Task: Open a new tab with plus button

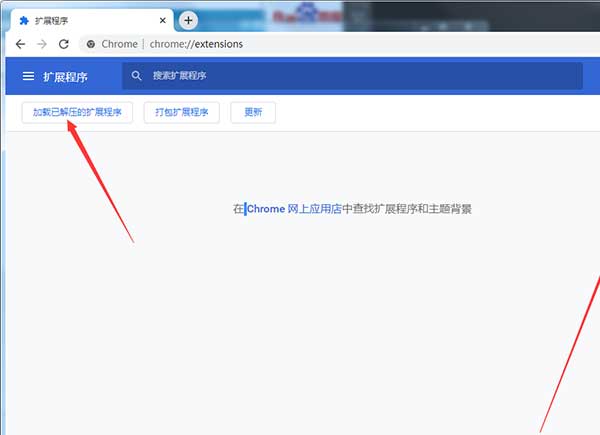Action: pyautogui.click(x=188, y=20)
